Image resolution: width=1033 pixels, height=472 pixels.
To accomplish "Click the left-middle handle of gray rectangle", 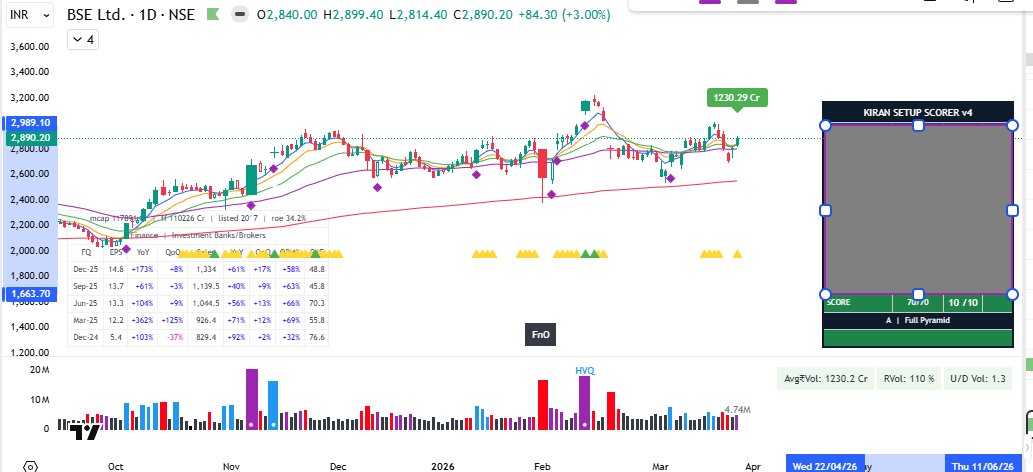I will tap(825, 210).
